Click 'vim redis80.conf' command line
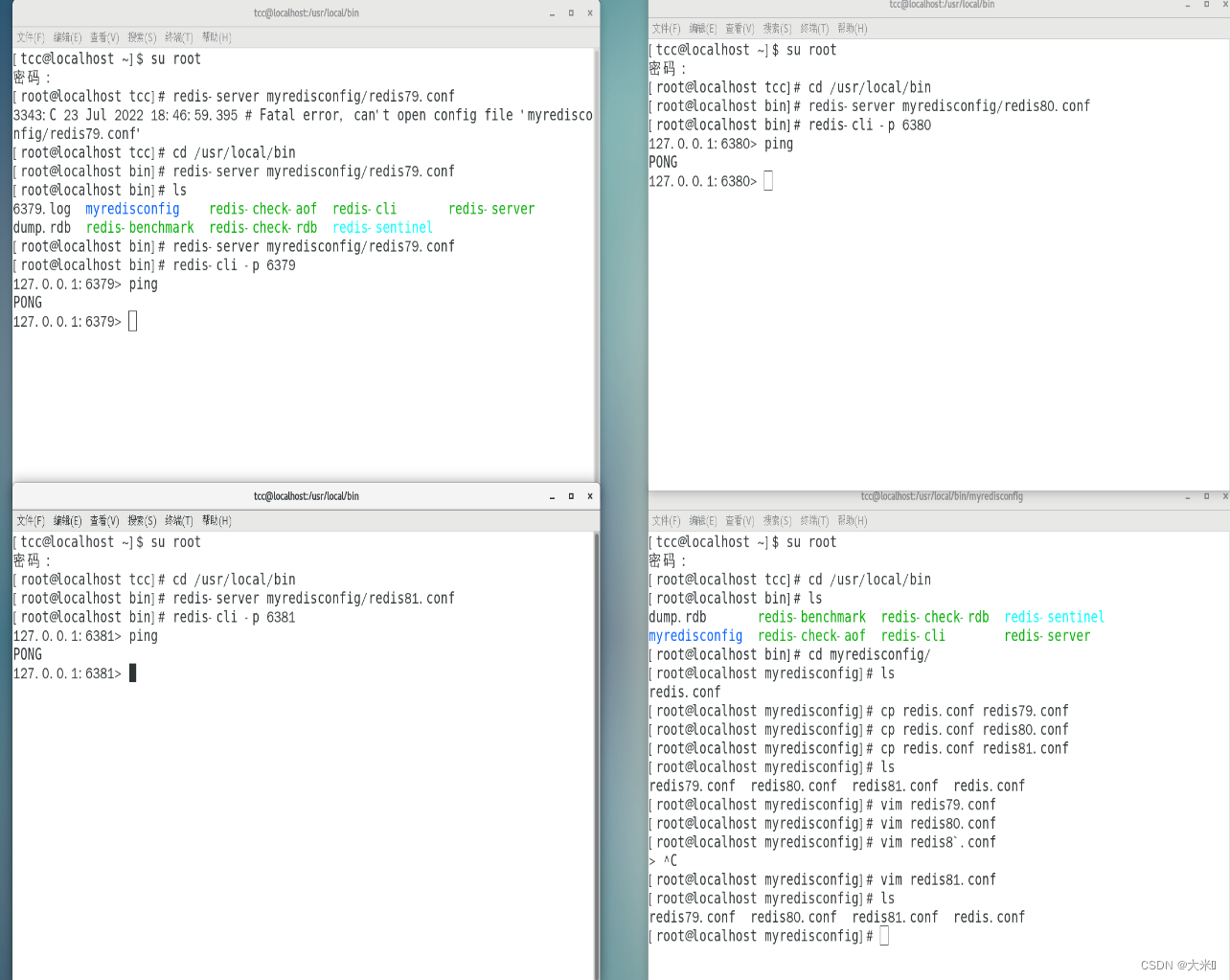Screen dimensions: 1230x980 point(822,824)
